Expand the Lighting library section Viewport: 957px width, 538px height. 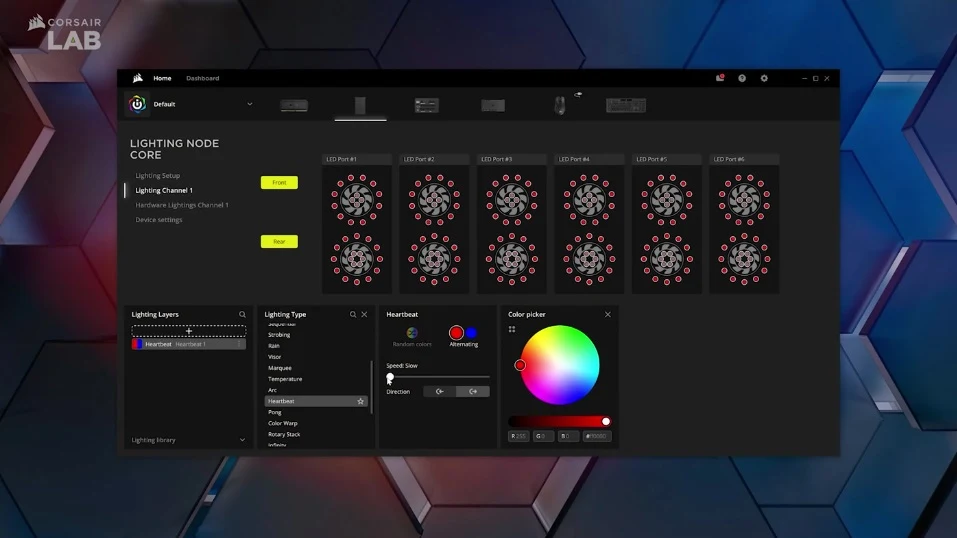[189, 440]
